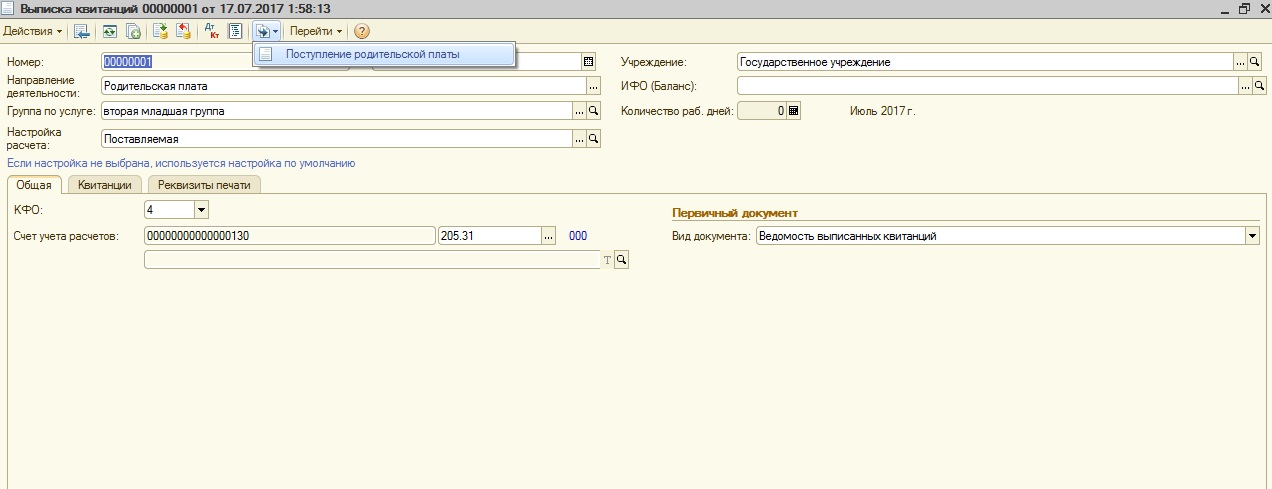
Task: Click ellipsis button of Настройка расчета field
Action: pyautogui.click(x=578, y=138)
